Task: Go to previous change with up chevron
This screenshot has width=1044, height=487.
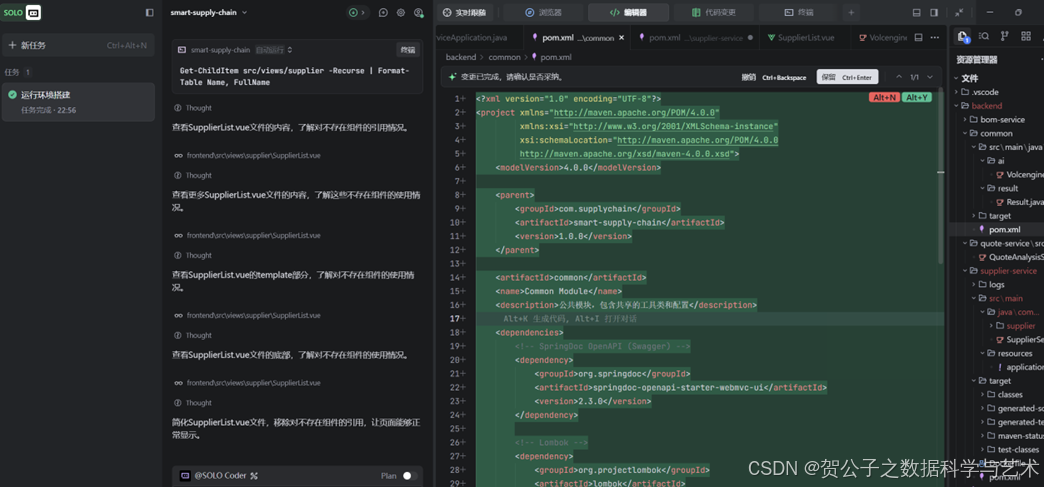Action: pyautogui.click(x=899, y=77)
